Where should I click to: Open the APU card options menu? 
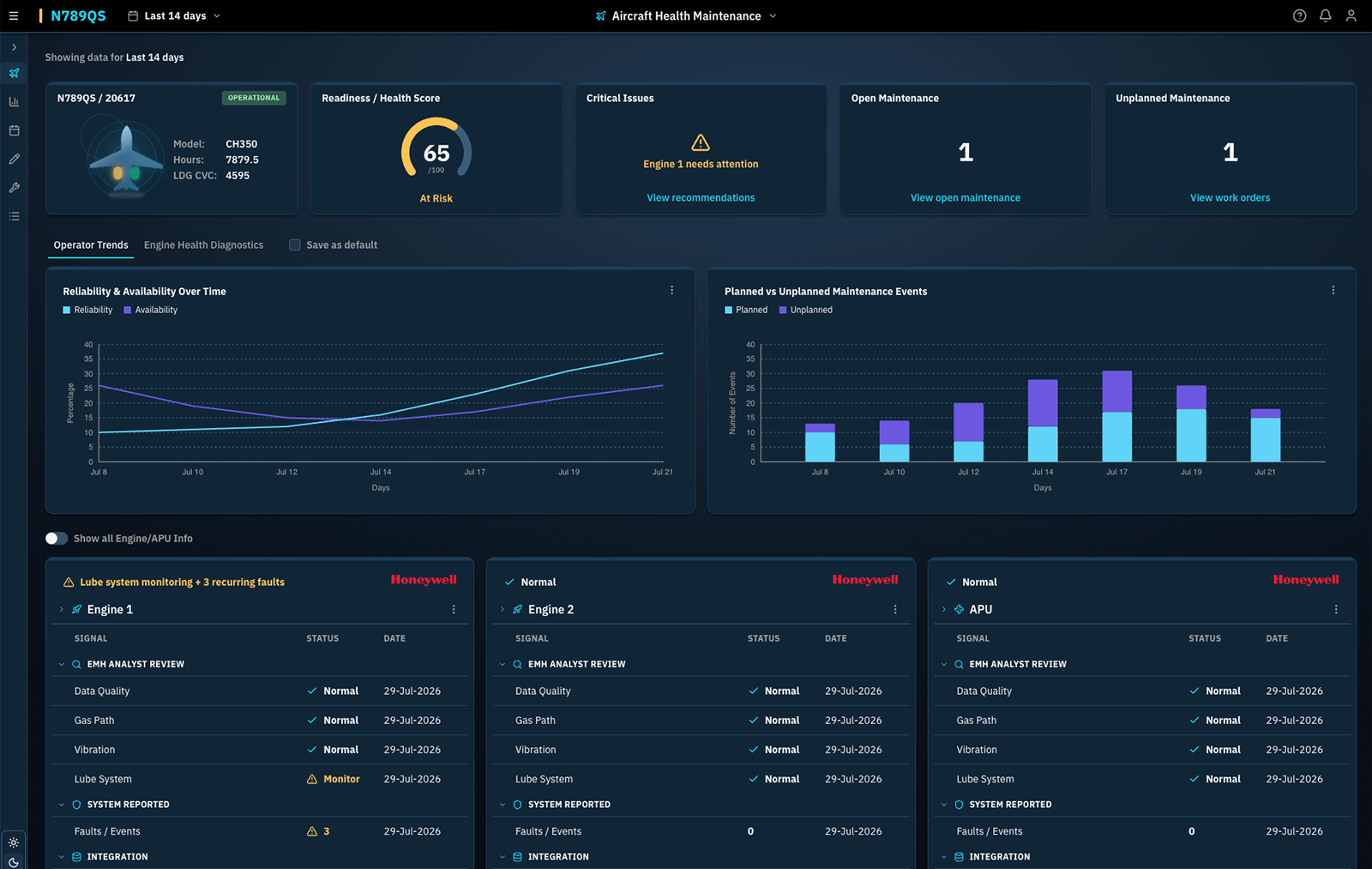point(1336,609)
